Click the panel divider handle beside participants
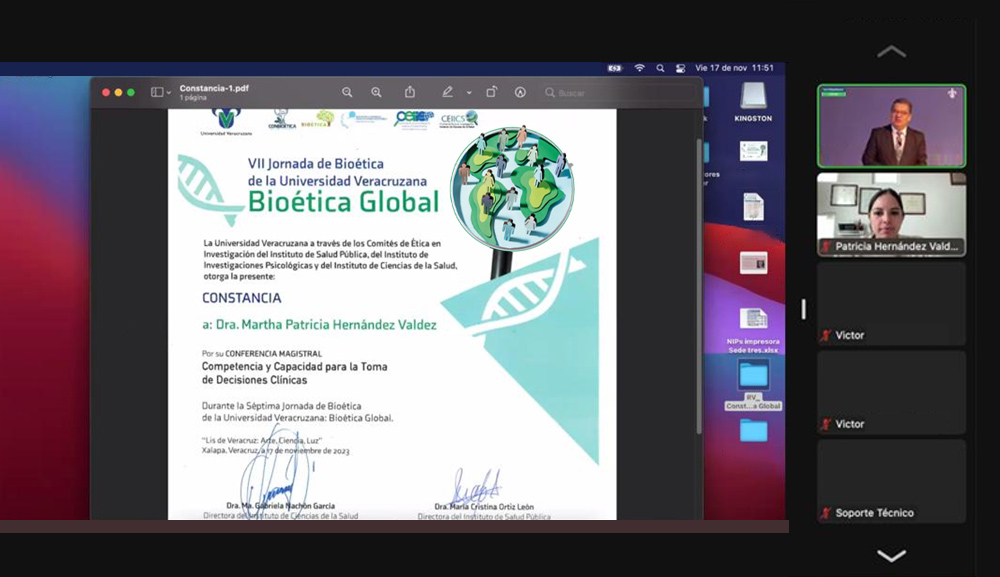Viewport: 1000px width, 577px height. point(804,309)
